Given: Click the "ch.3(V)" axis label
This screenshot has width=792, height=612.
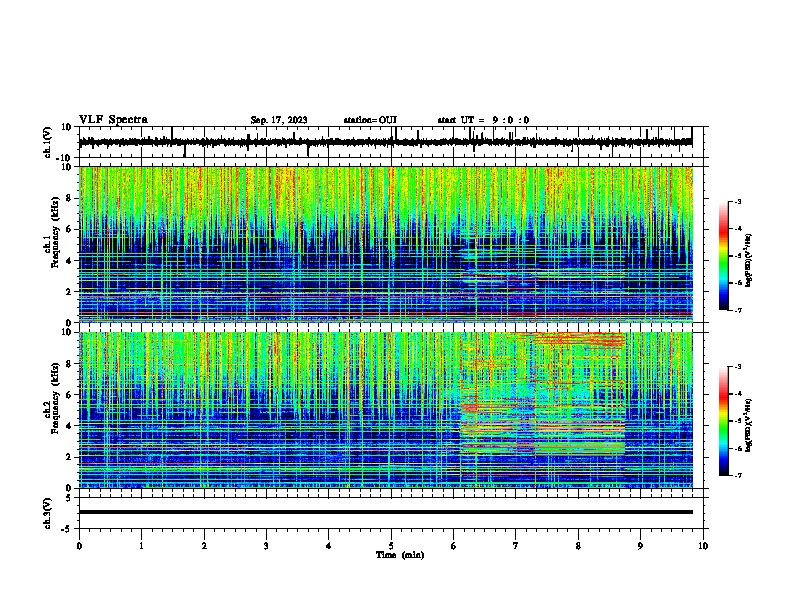Looking at the screenshot, I should pyautogui.click(x=48, y=513).
